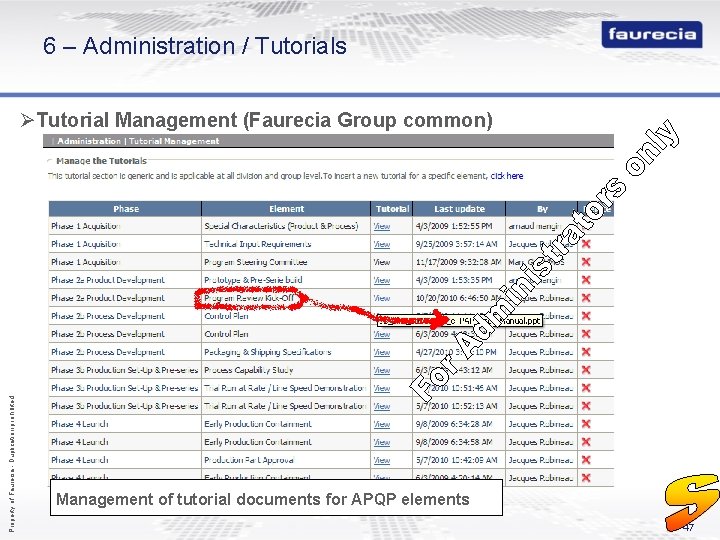View the Process Capability Study tutorial
The width and height of the screenshot is (720, 540).
382,370
